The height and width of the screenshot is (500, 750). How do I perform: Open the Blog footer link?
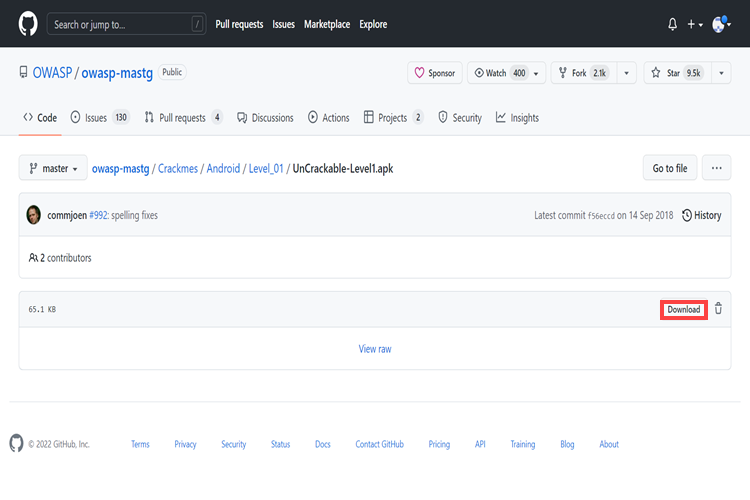(x=567, y=444)
